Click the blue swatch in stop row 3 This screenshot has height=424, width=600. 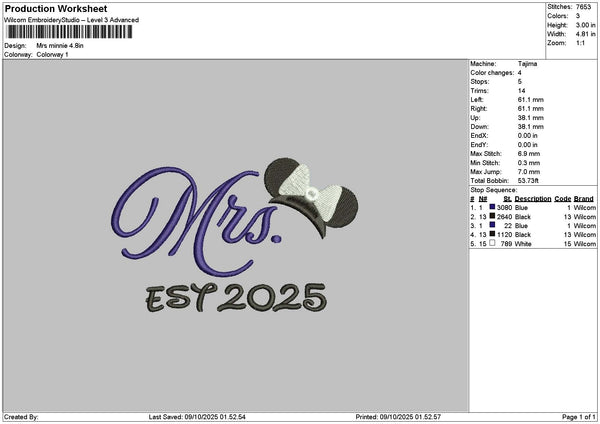click(x=492, y=225)
